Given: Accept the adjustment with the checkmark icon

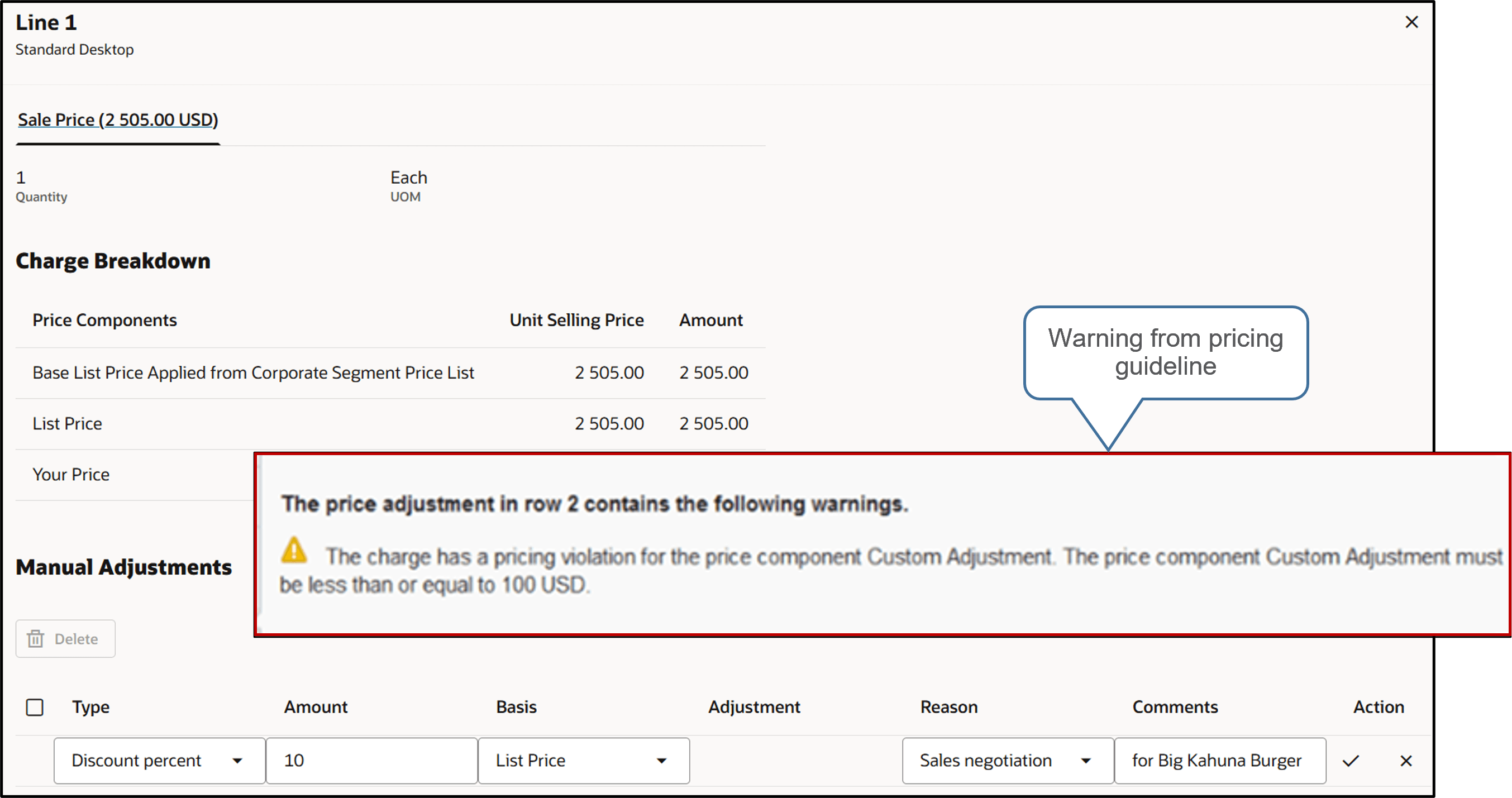Looking at the screenshot, I should 1351,761.
